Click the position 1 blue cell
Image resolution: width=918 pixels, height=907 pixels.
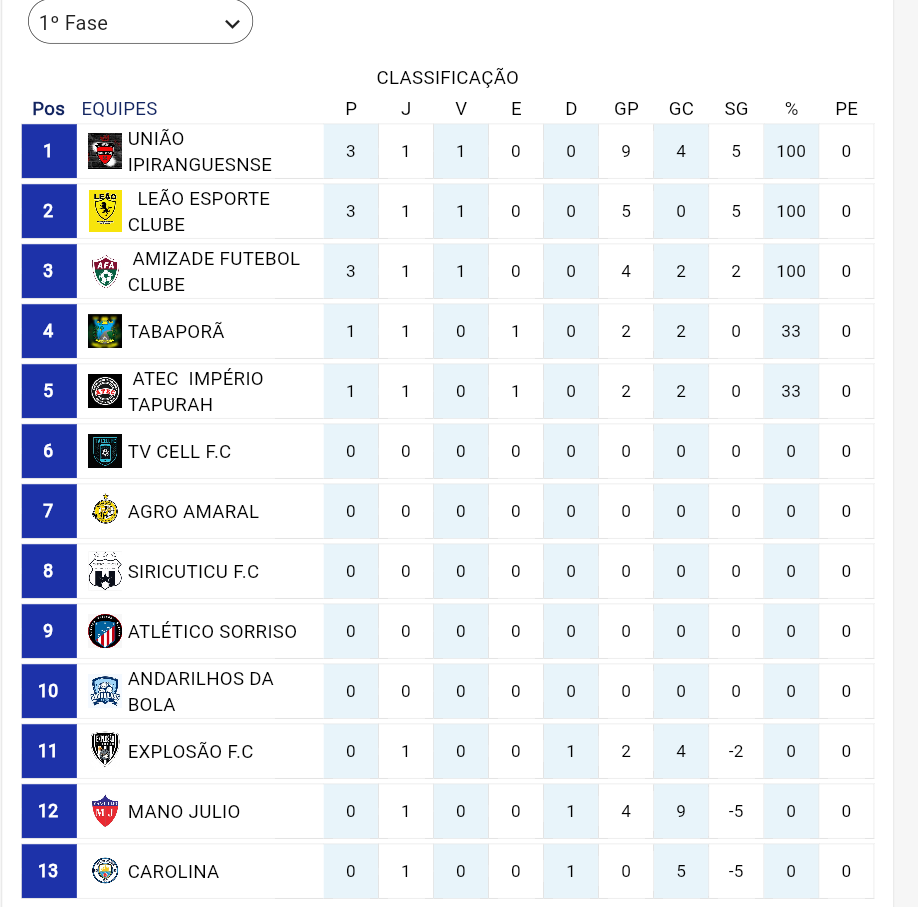point(48,151)
